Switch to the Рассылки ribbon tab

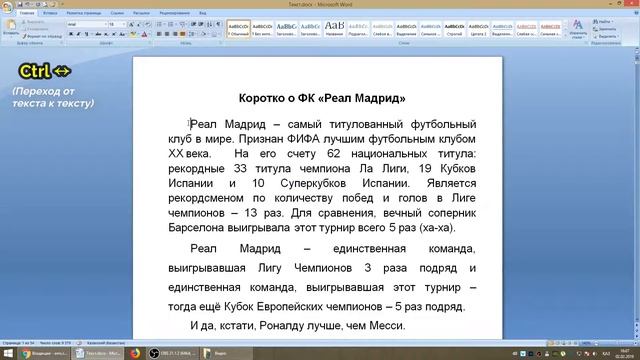click(141, 13)
